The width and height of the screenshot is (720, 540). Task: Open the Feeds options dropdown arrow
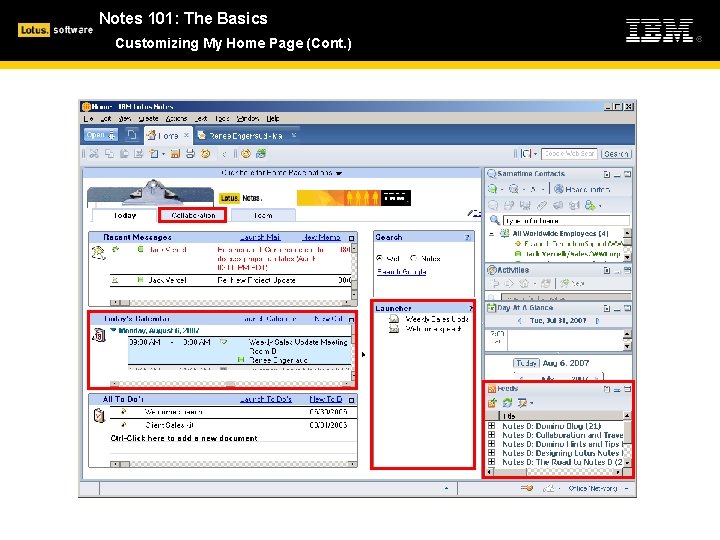coord(532,403)
